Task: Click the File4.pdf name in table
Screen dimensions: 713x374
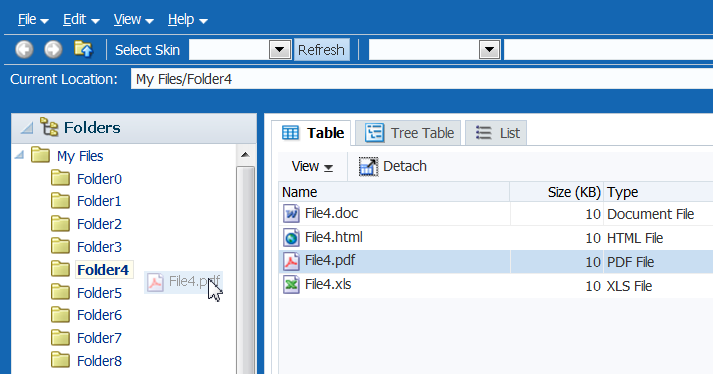Action: 330,261
